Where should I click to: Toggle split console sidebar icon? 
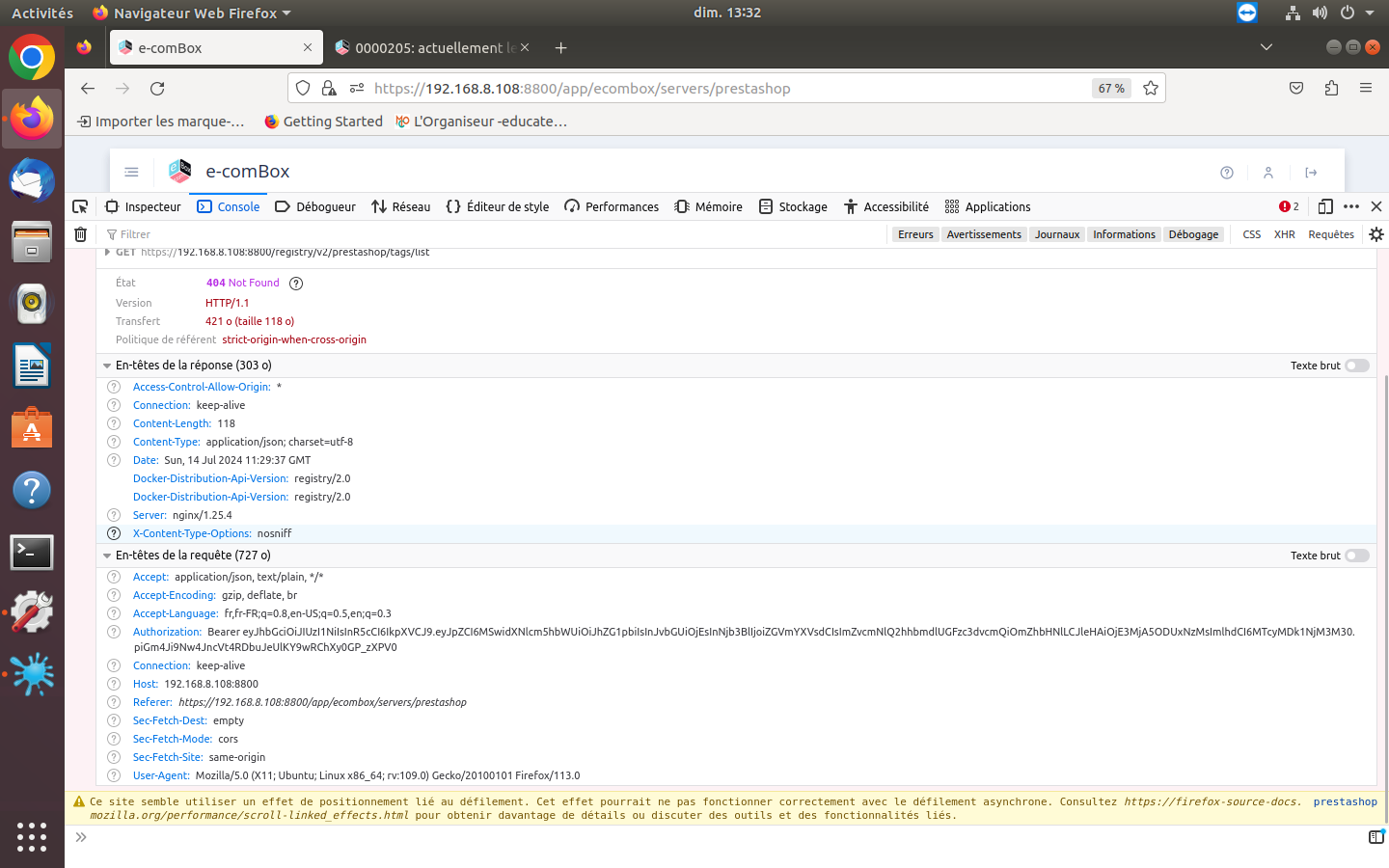pyautogui.click(x=1376, y=837)
